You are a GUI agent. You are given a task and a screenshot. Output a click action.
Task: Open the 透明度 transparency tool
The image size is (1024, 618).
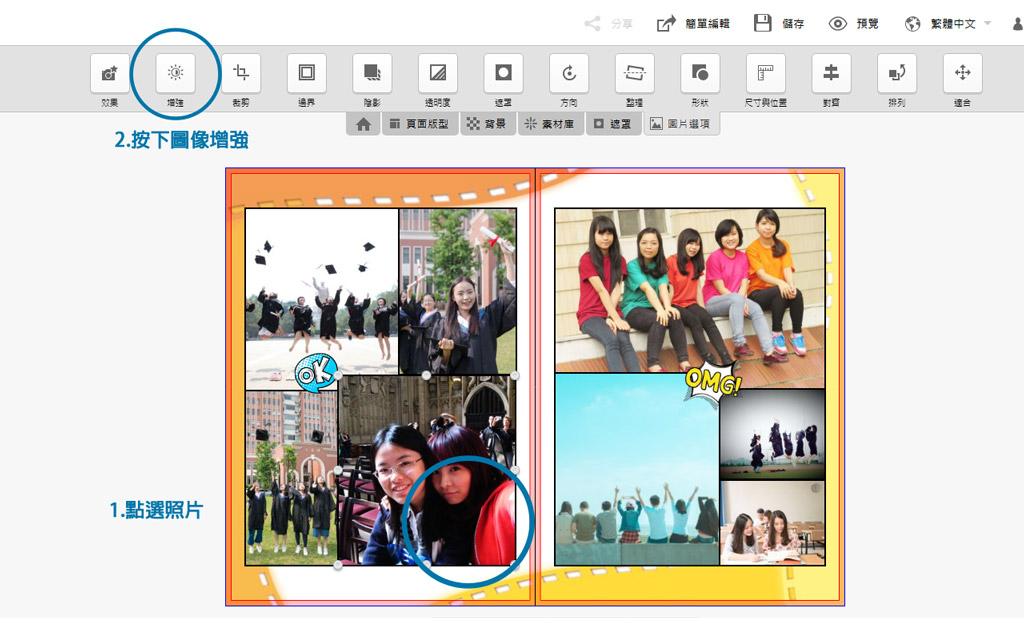[x=438, y=73]
